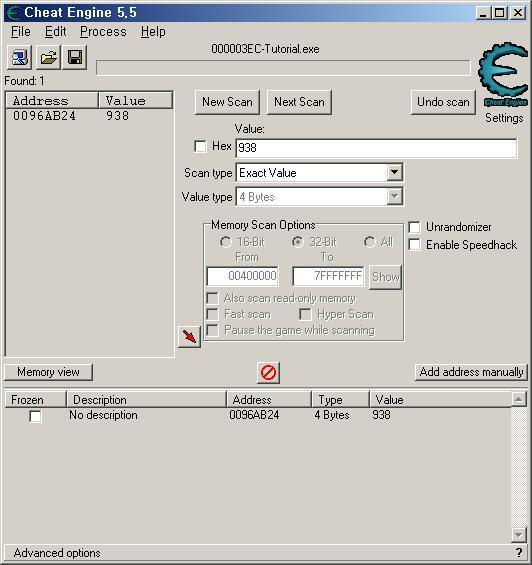The width and height of the screenshot is (532, 565).
Task: Click the 938 value in found results list
Action: [118, 116]
